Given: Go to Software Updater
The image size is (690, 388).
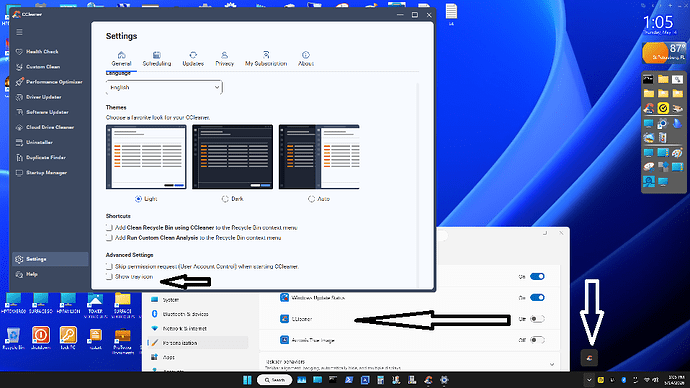Looking at the screenshot, I should pos(47,112).
